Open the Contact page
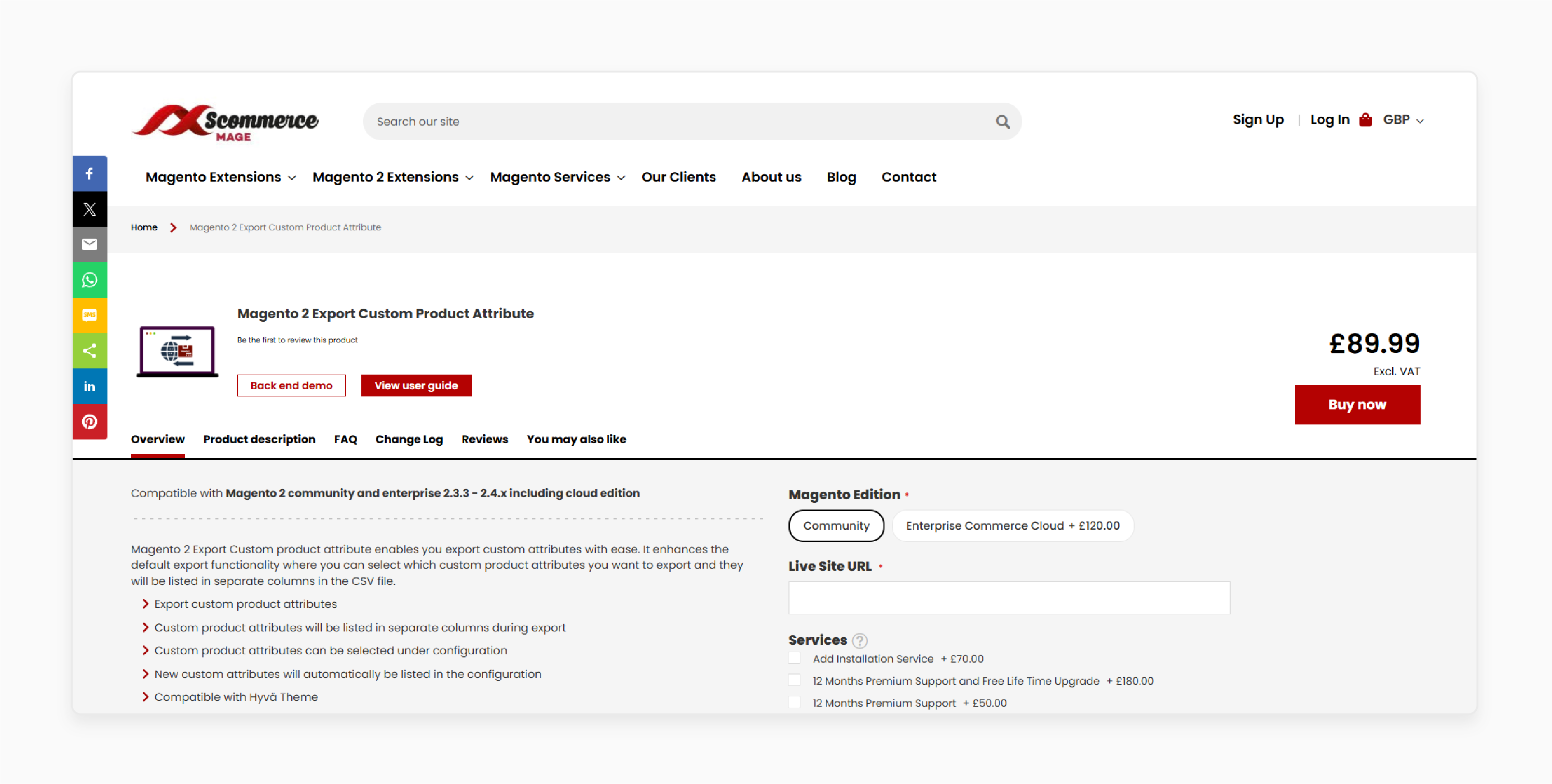The image size is (1552, 784). point(908,177)
